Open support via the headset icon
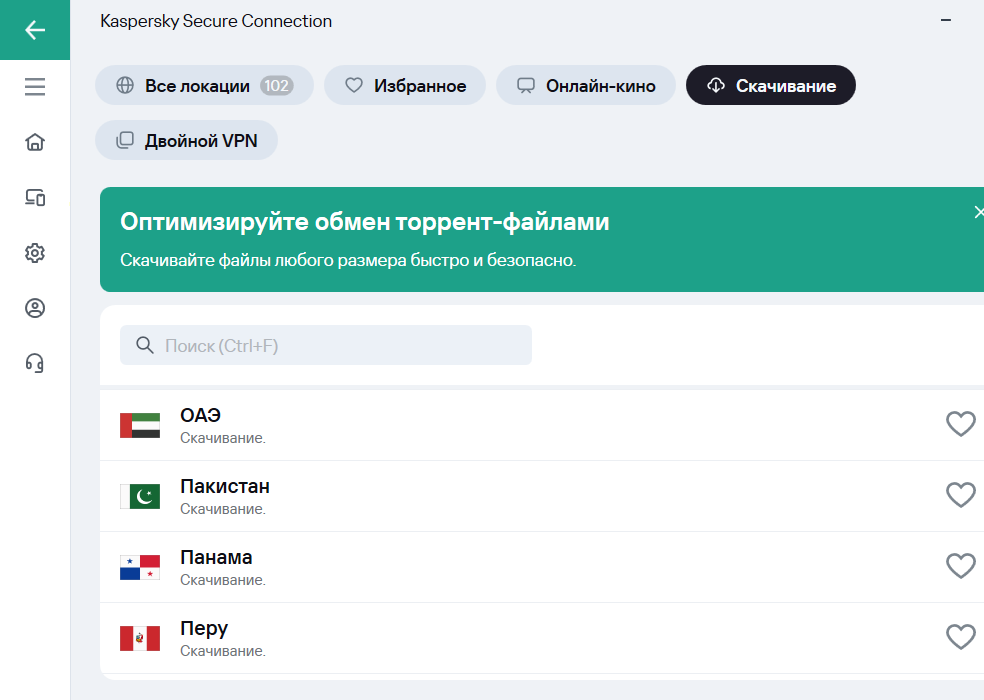Image resolution: width=984 pixels, height=700 pixels. coord(35,363)
